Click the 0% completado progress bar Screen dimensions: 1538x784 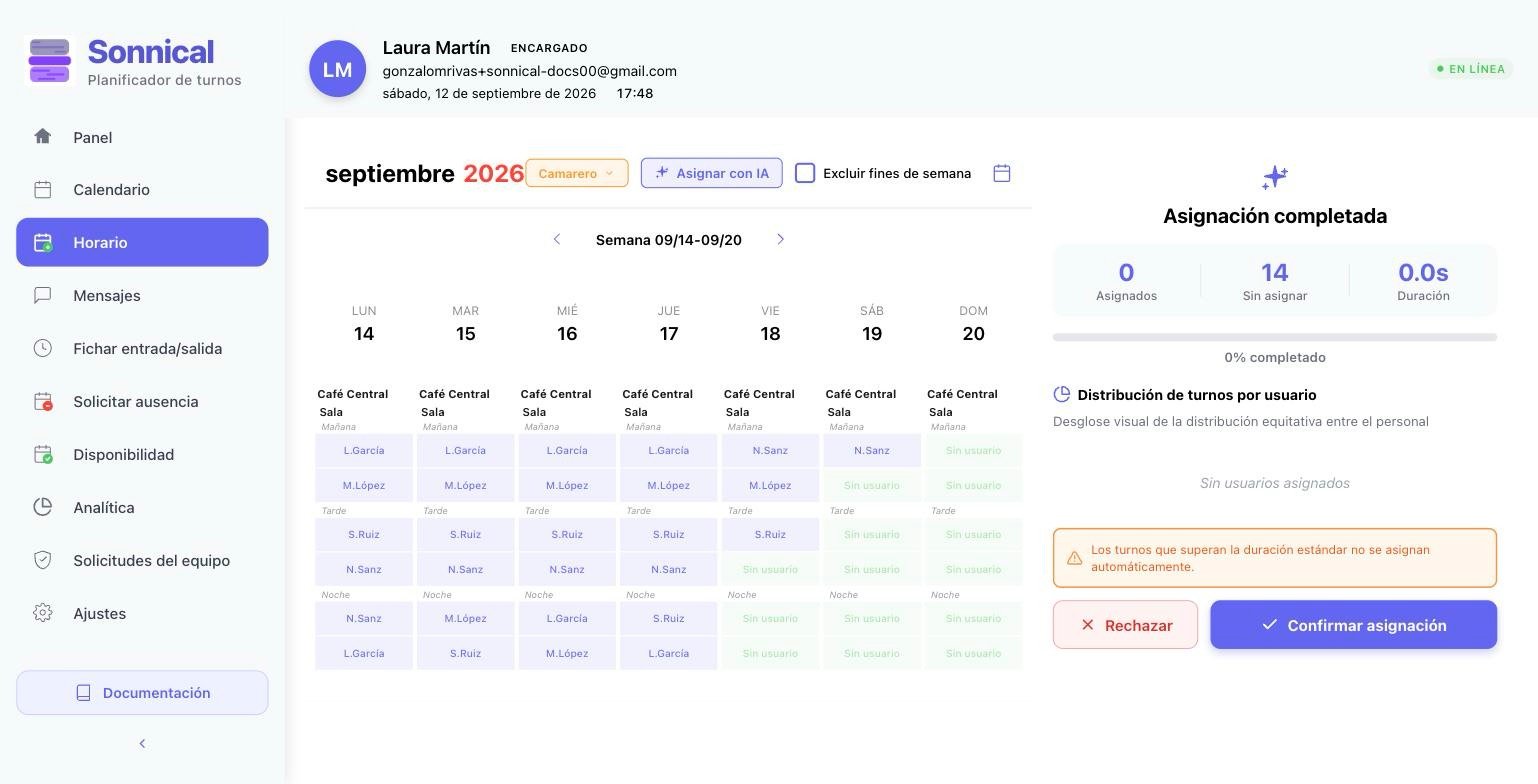point(1275,337)
